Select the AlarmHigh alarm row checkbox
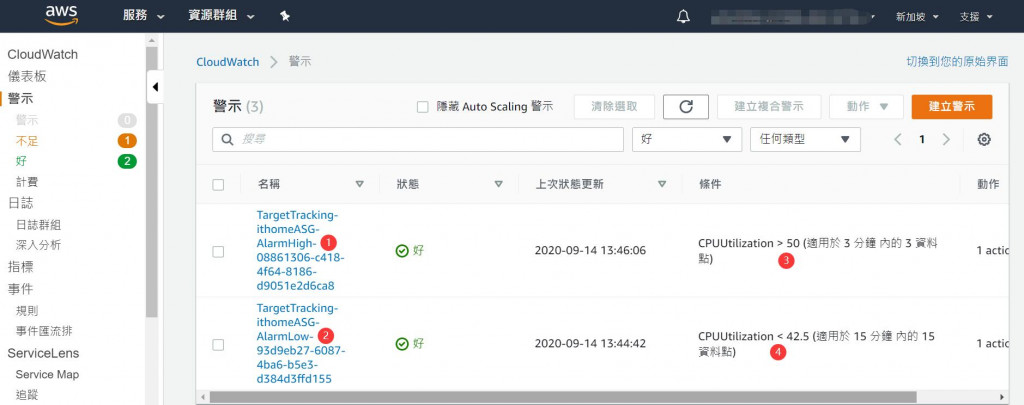1024x405 pixels. coord(218,251)
